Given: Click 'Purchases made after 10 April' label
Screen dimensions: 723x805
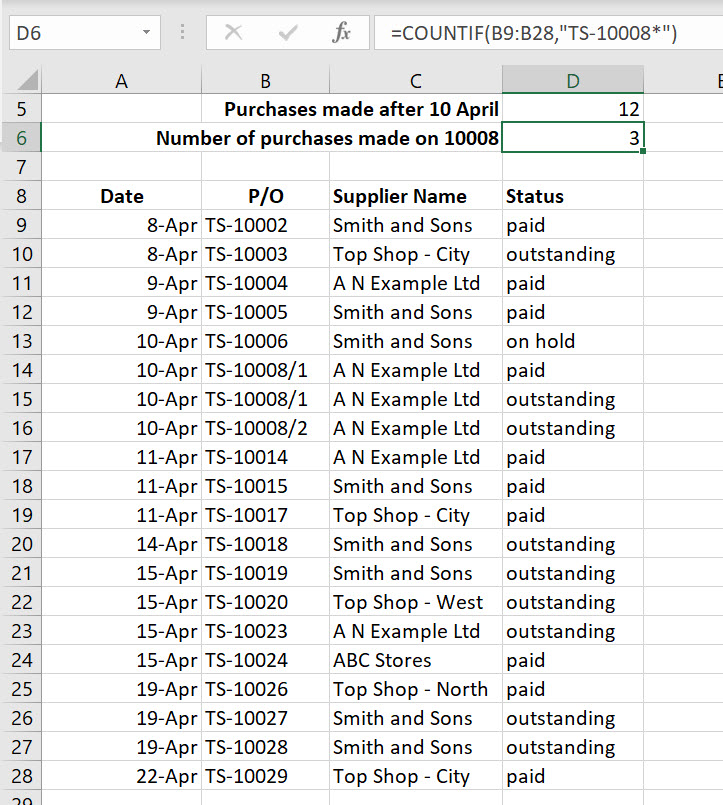Looking at the screenshot, I should click(362, 109).
